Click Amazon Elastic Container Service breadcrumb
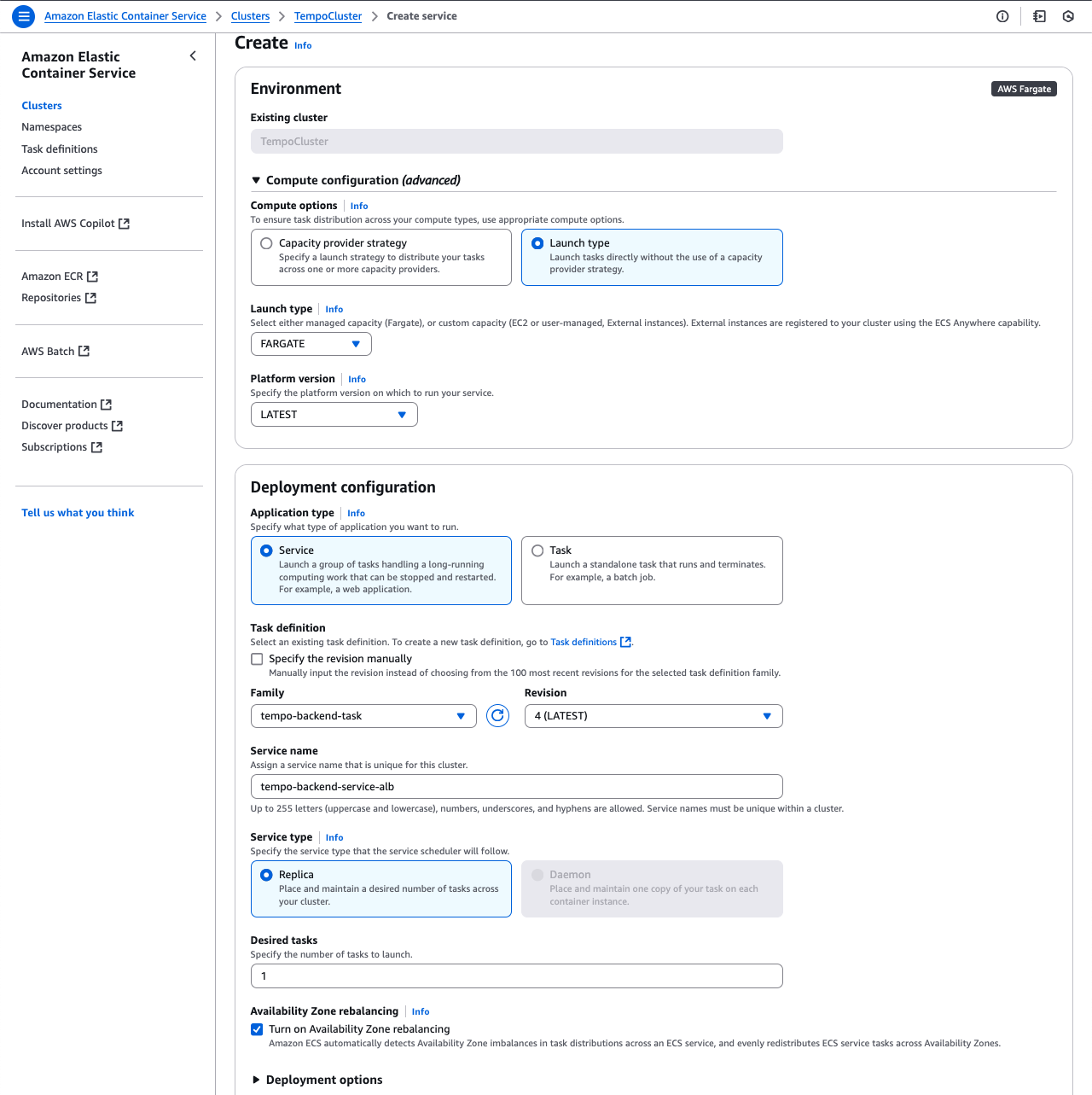This screenshot has height=1095, width=1092. coord(125,16)
